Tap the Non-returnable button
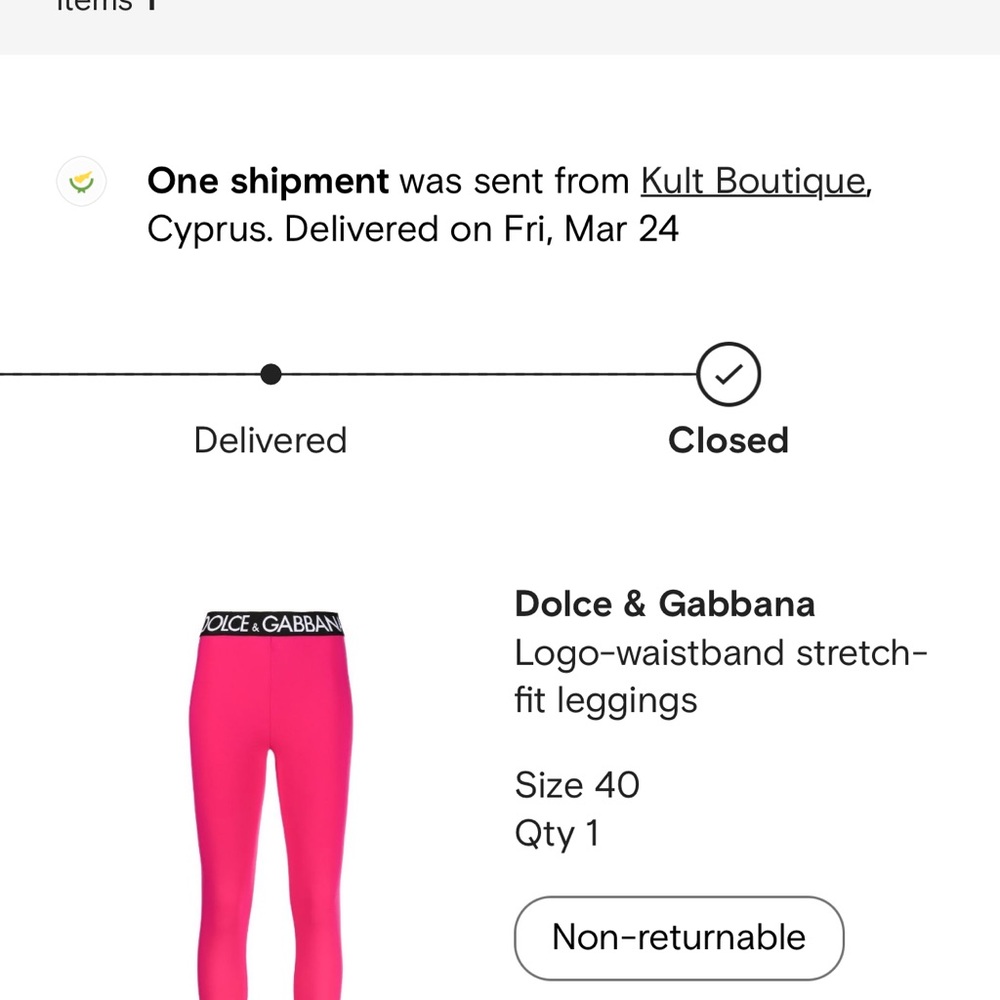Screen dimensions: 1000x1000 click(x=679, y=938)
